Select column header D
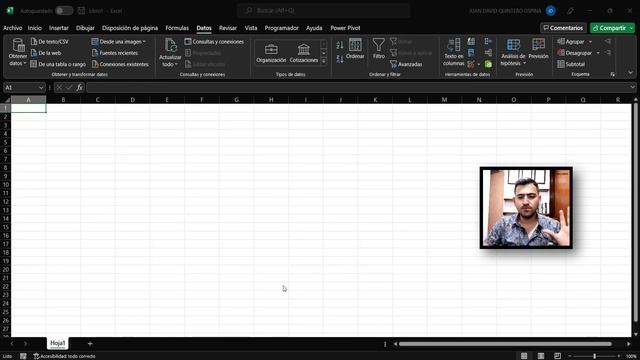 132,100
